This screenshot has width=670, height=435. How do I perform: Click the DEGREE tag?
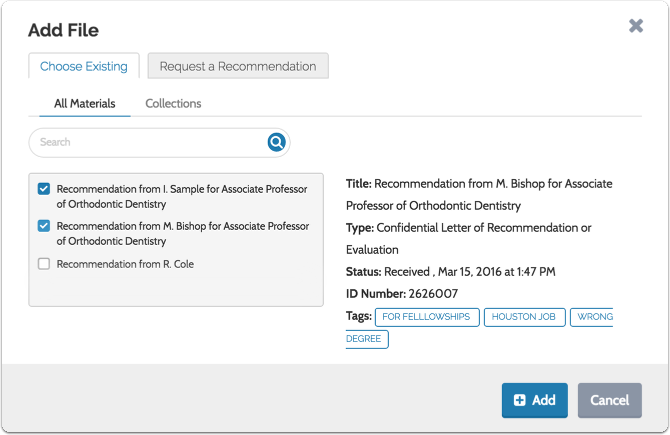[367, 339]
